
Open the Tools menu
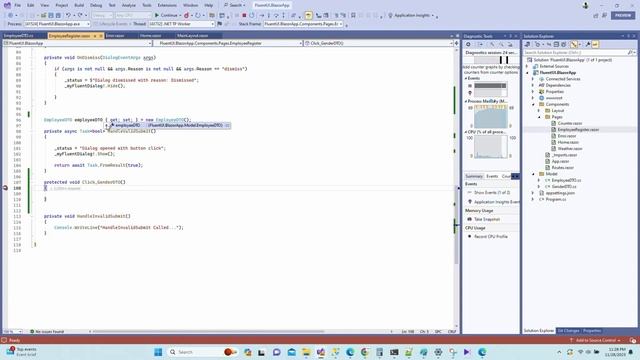pyautogui.click(x=147, y=5)
